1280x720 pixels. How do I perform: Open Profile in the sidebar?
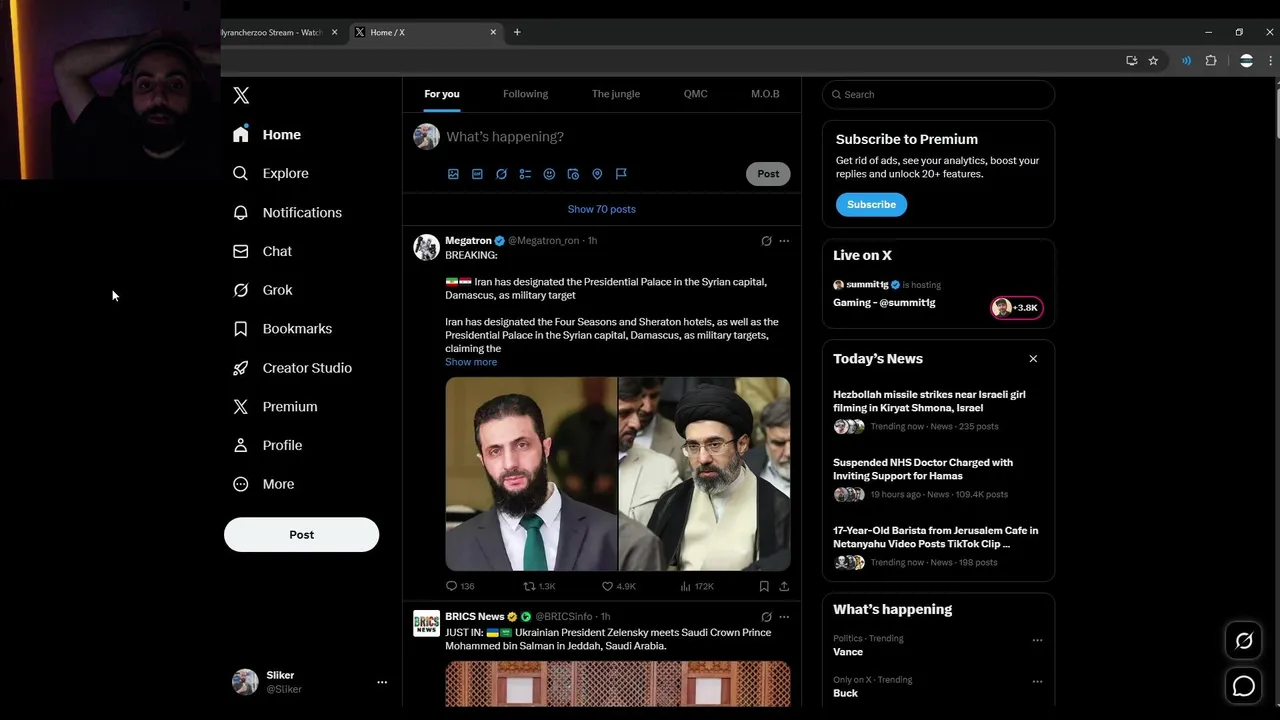tap(268, 445)
